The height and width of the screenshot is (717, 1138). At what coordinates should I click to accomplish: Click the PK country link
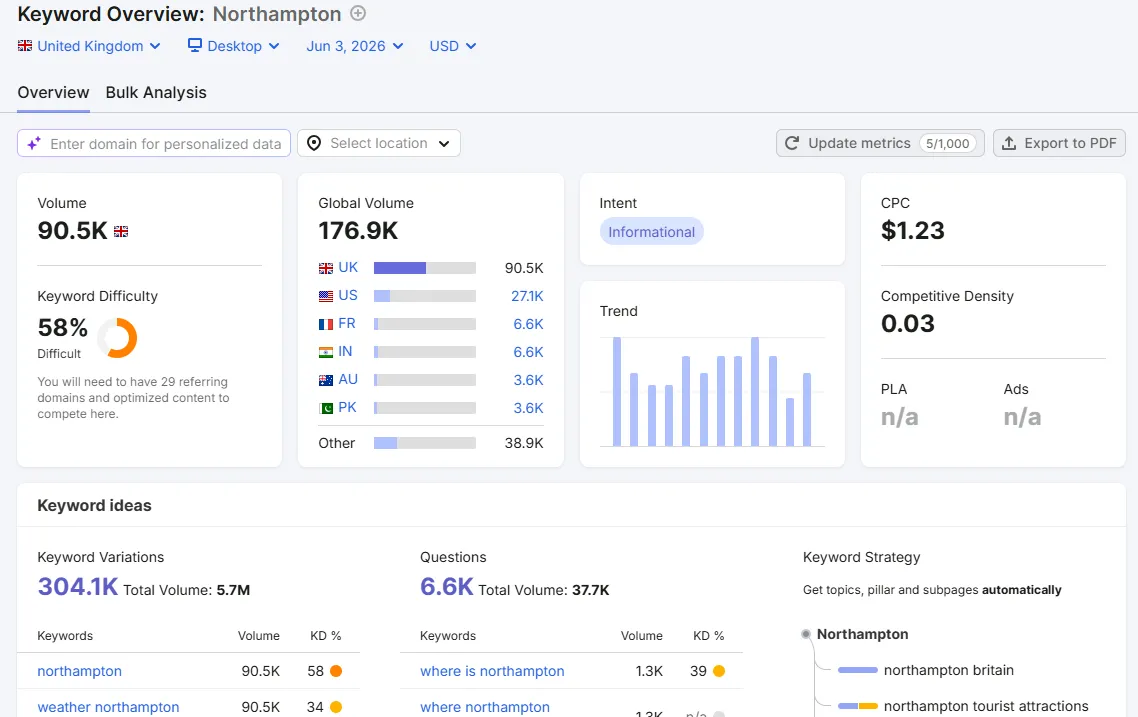point(347,407)
